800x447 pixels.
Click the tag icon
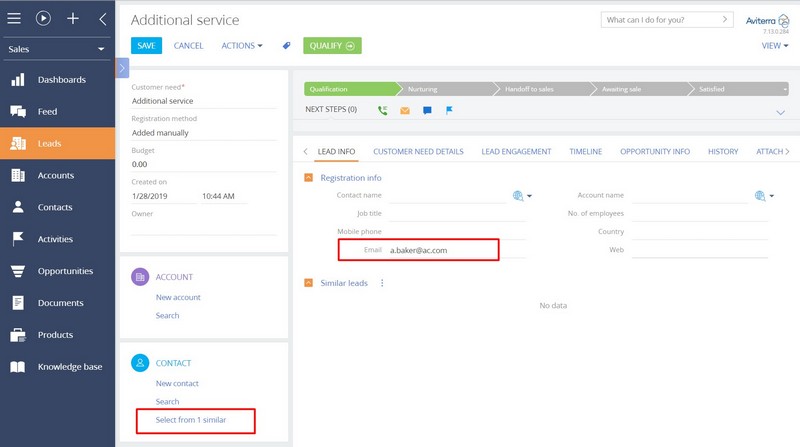coord(286,45)
